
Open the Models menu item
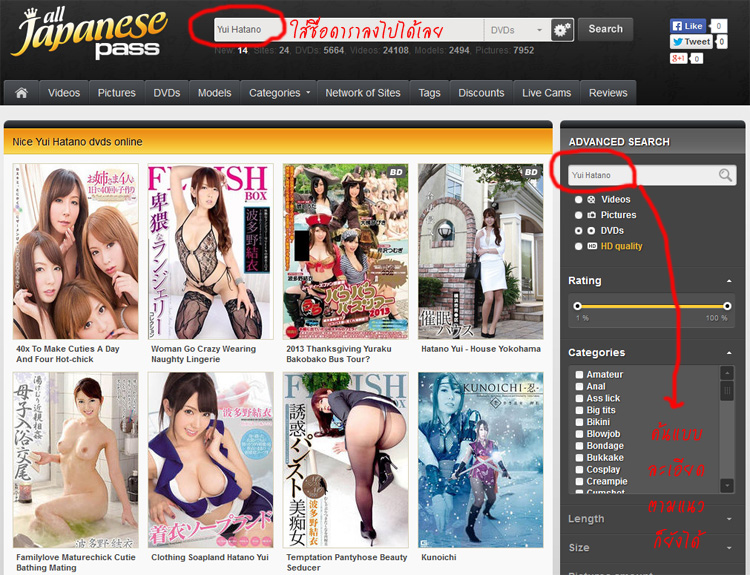(x=215, y=93)
